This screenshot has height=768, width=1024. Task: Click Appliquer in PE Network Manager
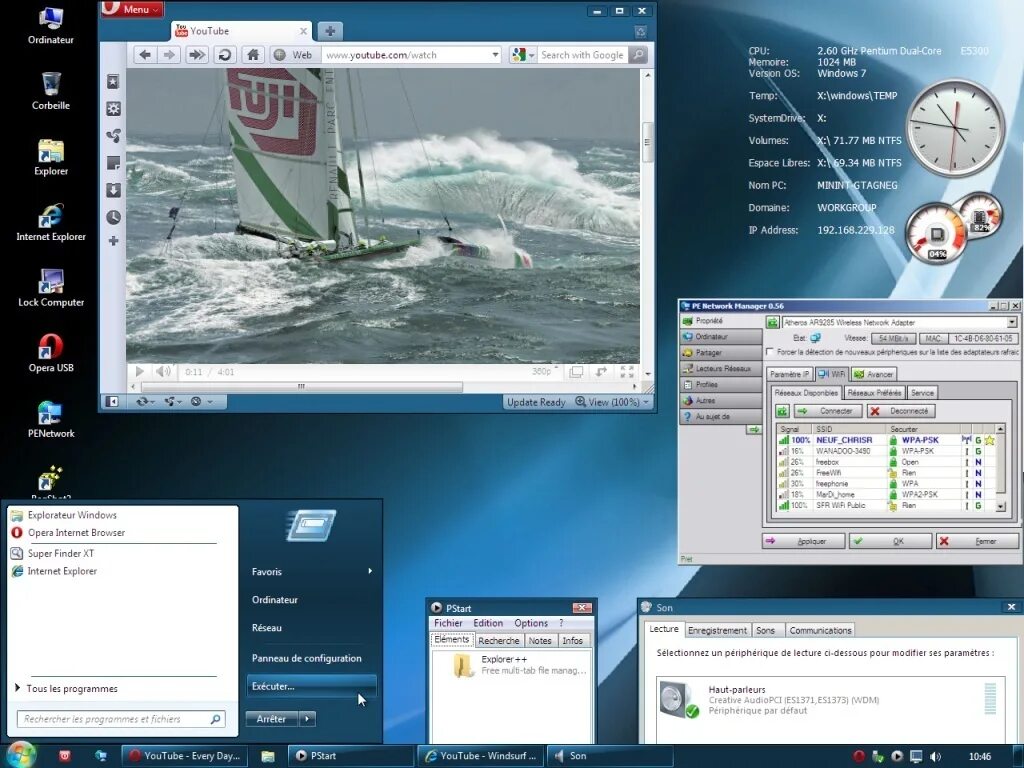click(803, 541)
